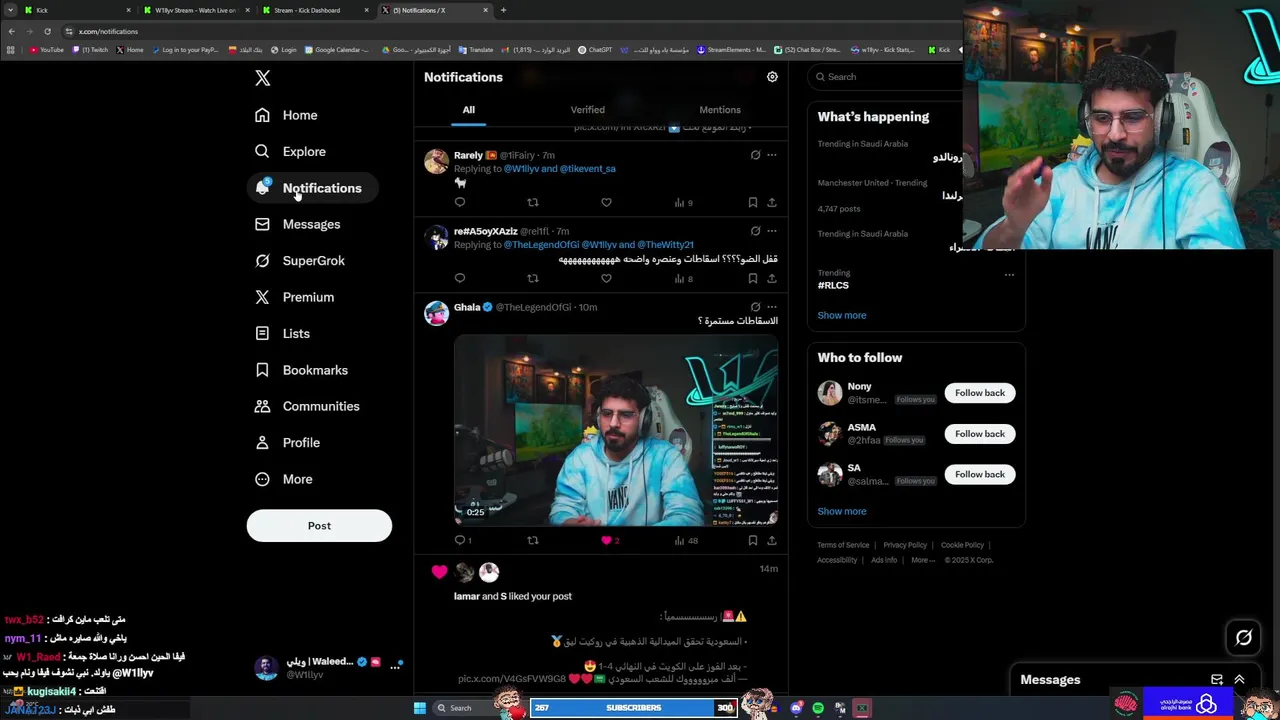Screen dimensions: 1280x720
Task: Switch to the Mentions tab
Action: point(720,110)
